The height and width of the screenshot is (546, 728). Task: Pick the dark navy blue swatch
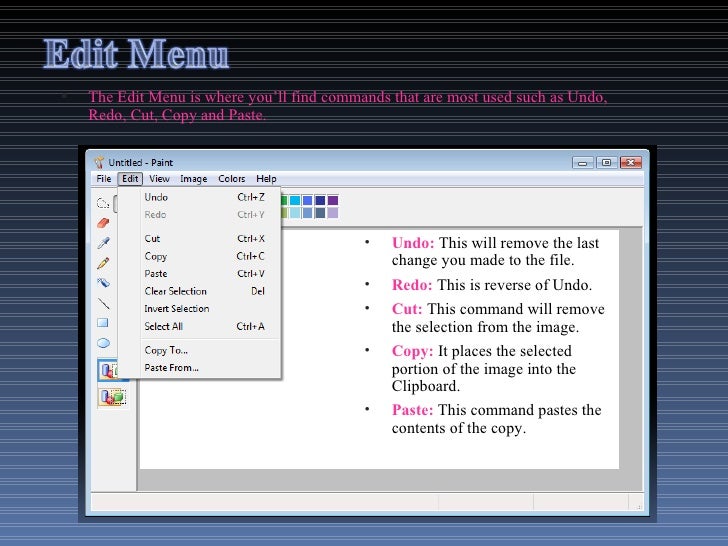pos(320,201)
